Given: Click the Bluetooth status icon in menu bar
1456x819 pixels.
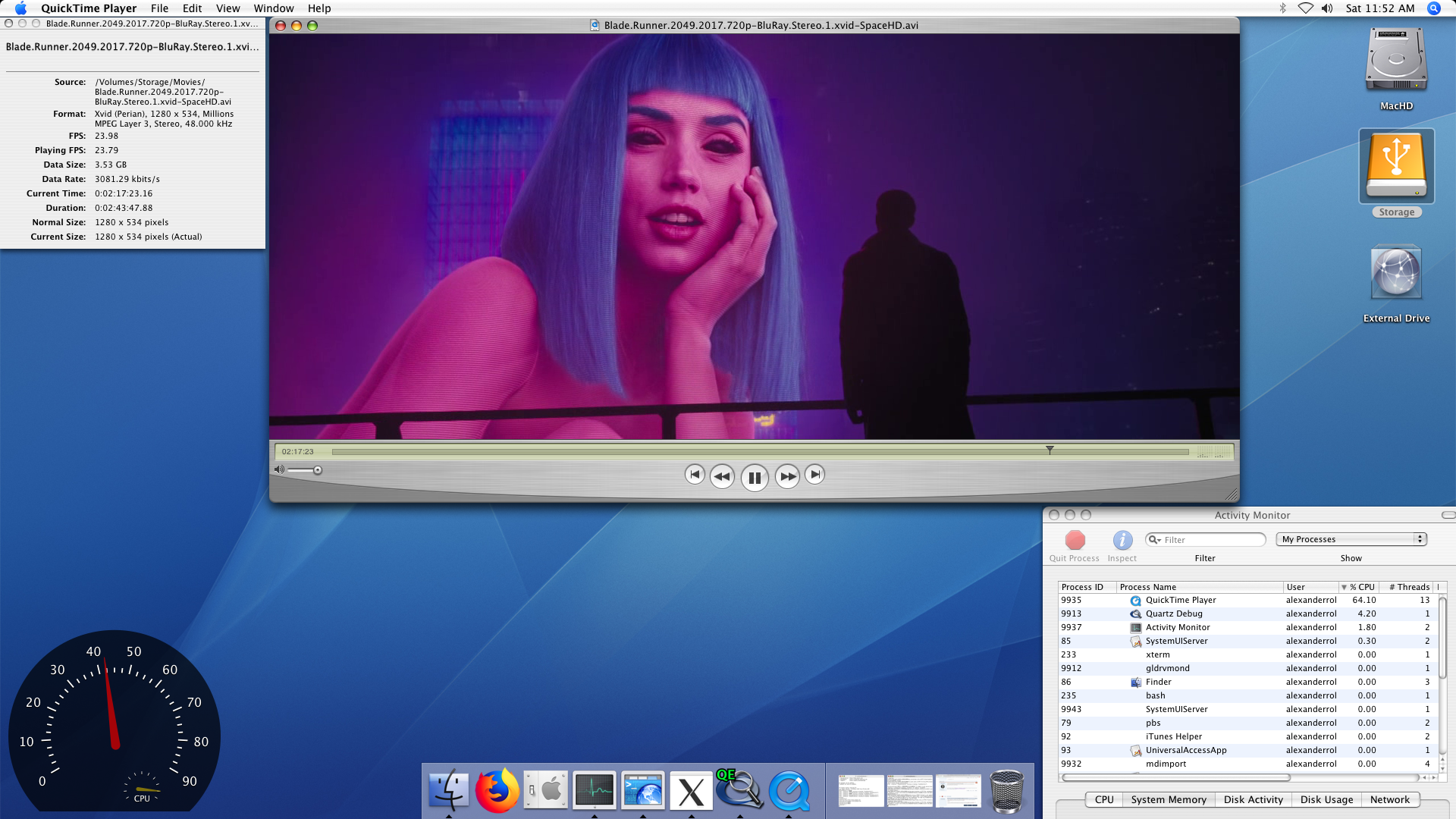Looking at the screenshot, I should (1283, 8).
